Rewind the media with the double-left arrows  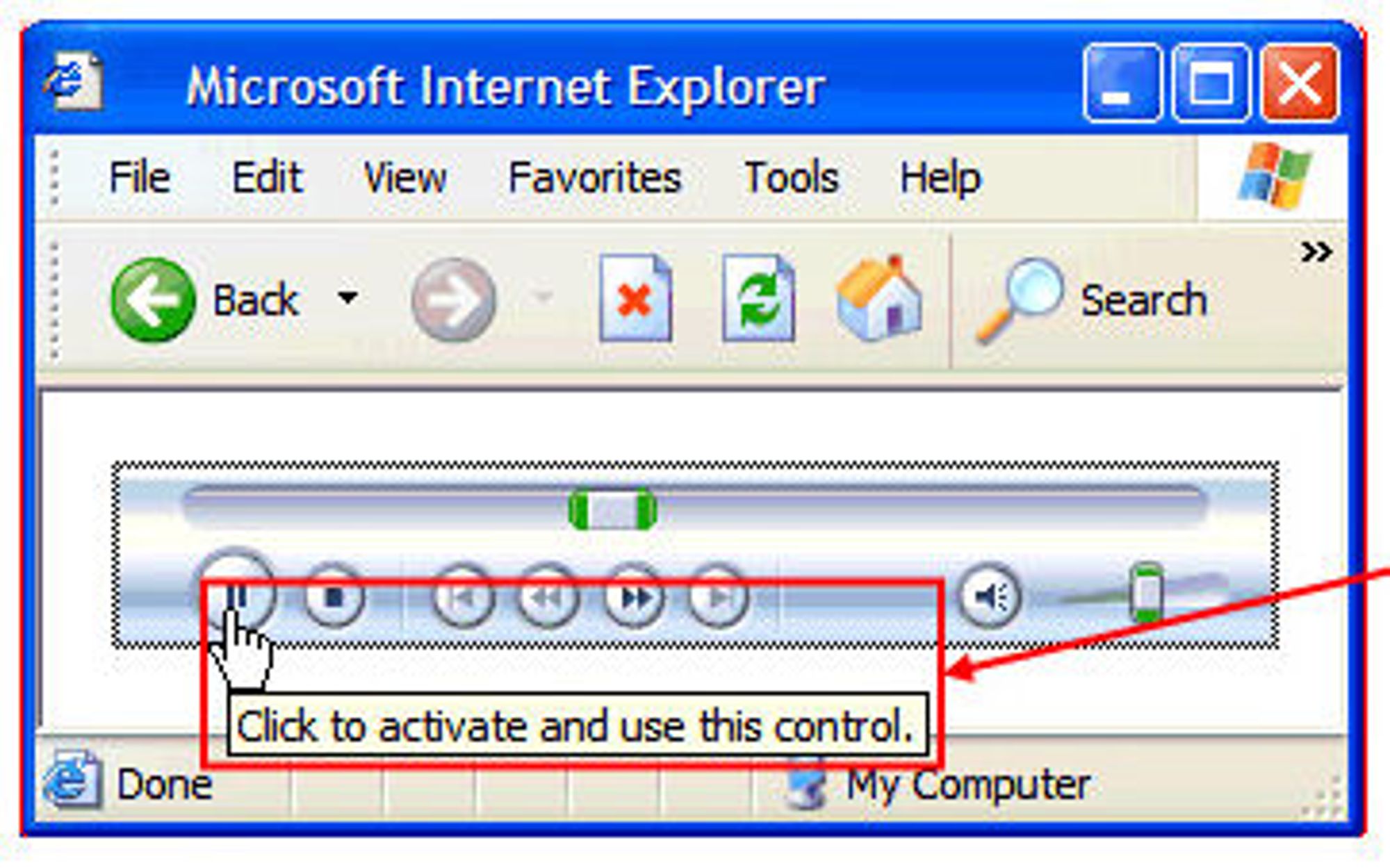tap(548, 596)
